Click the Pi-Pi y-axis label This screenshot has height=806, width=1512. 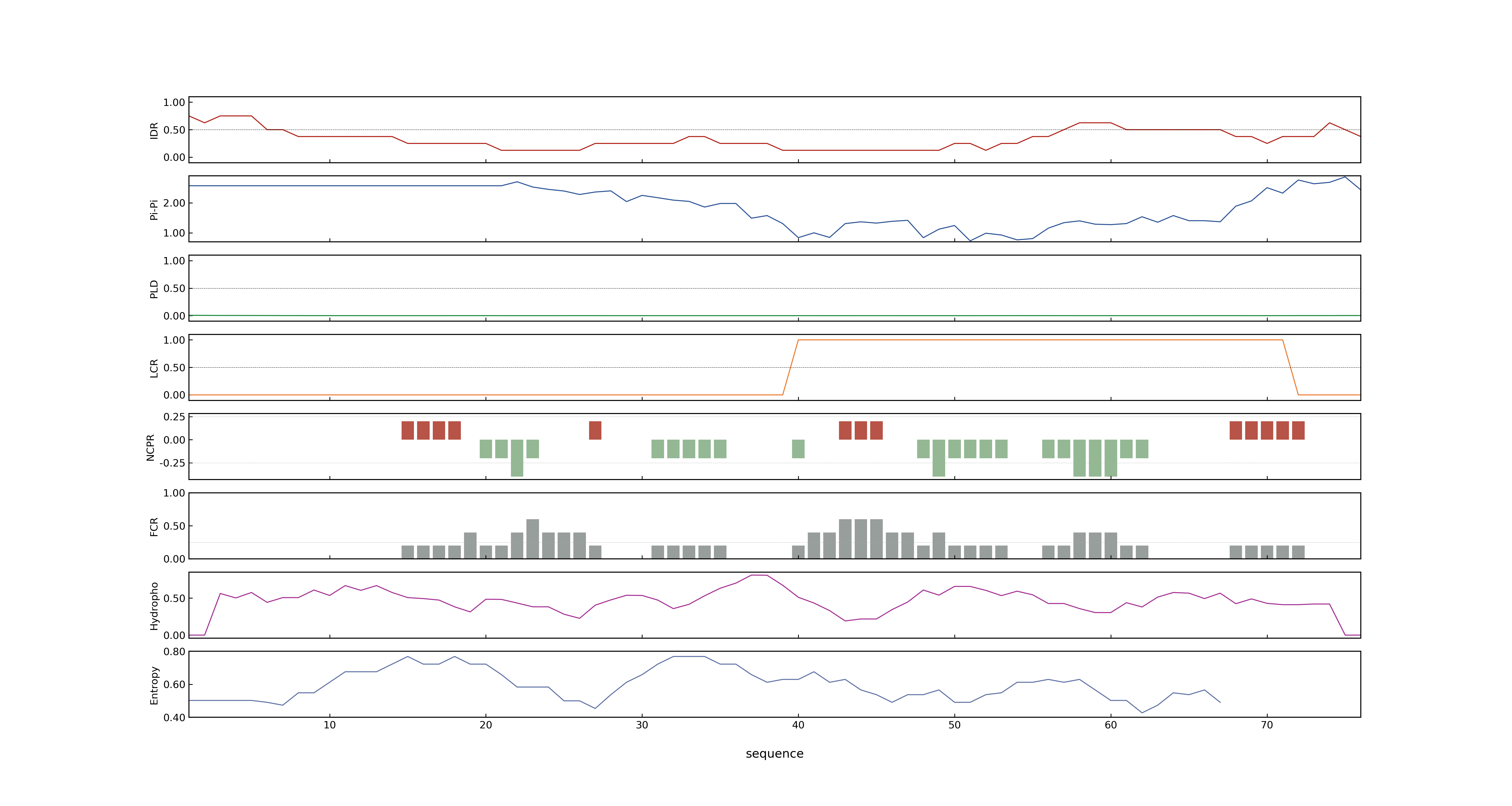pyautogui.click(x=154, y=209)
